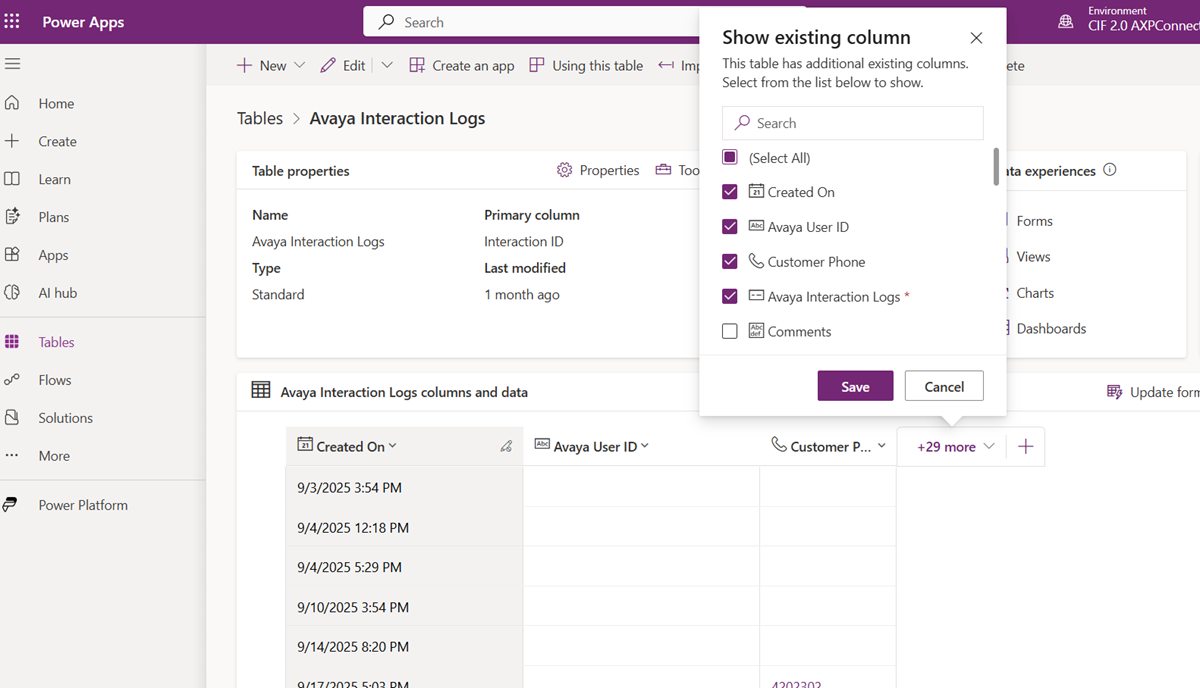Toggle the (Select All) checkbox
This screenshot has height=688, width=1200.
point(730,157)
